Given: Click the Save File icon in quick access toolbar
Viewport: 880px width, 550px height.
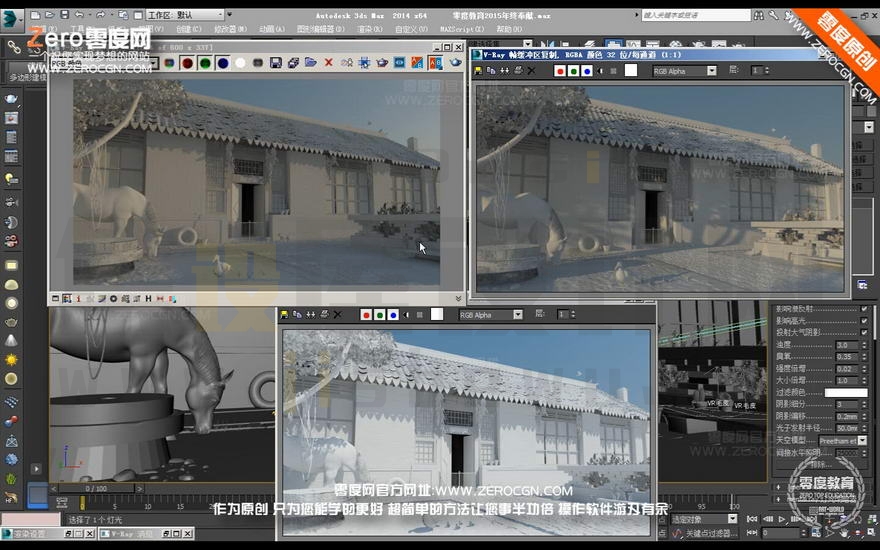Looking at the screenshot, I should tap(65, 15).
